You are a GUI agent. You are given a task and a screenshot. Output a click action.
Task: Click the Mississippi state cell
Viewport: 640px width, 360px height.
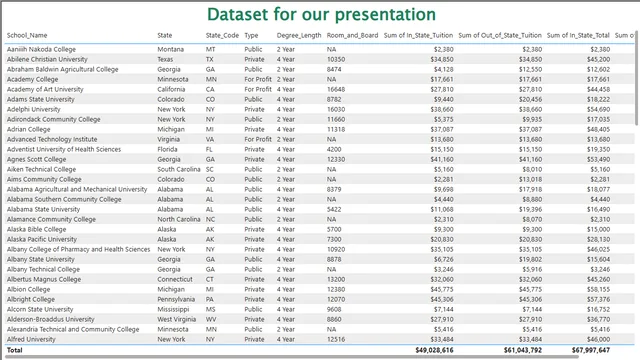173,309
